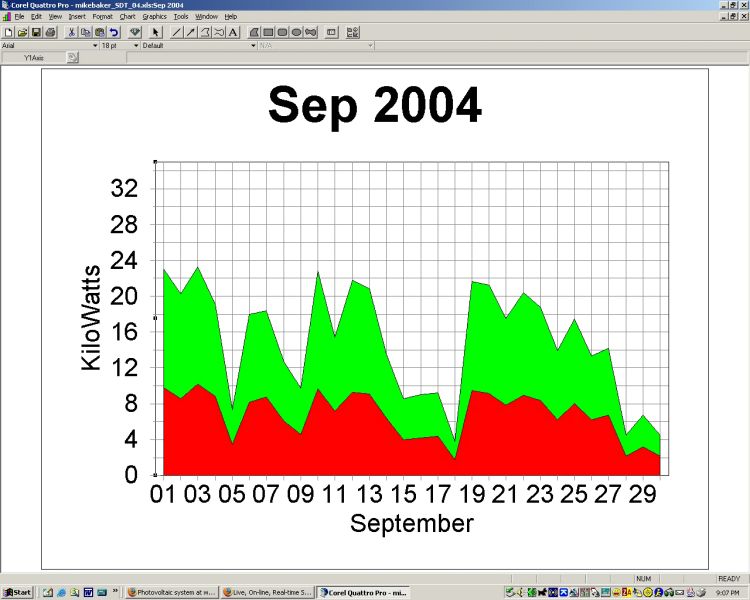This screenshot has height=600, width=750.
Task: Open the Chart menu
Action: pyautogui.click(x=127, y=17)
